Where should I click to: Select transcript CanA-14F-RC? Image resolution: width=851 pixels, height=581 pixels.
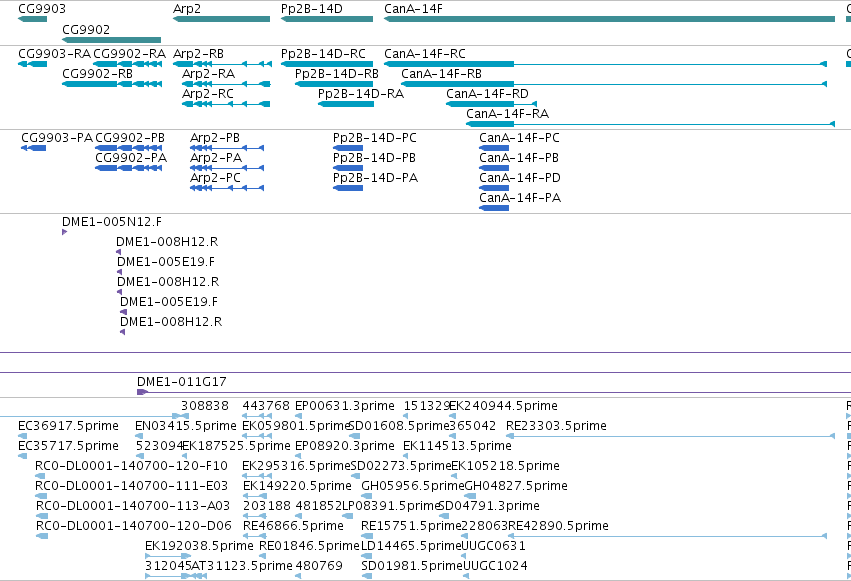pyautogui.click(x=605, y=64)
